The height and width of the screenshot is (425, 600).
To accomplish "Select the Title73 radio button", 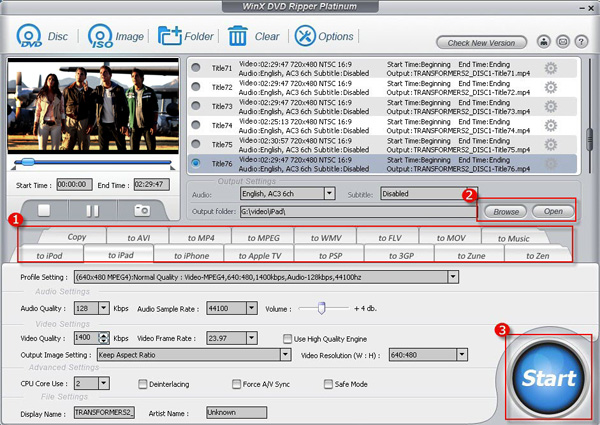I will pos(196,106).
